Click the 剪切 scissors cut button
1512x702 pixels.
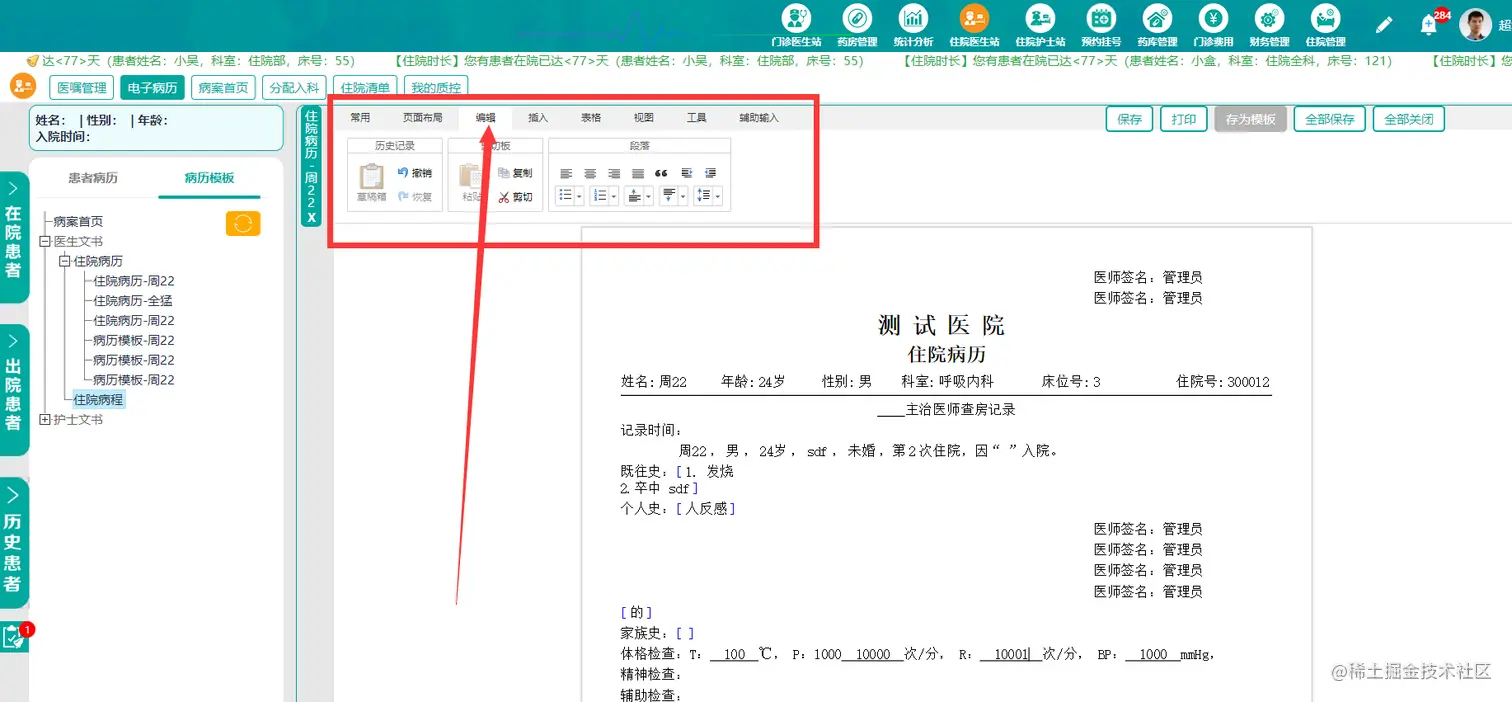pyautogui.click(x=514, y=197)
